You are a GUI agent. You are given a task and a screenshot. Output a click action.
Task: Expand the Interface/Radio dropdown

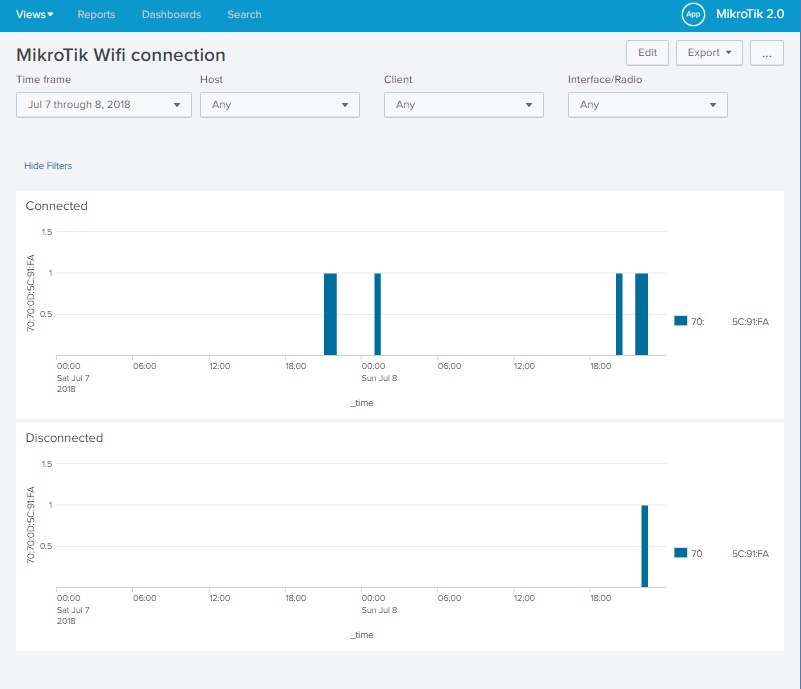tap(648, 105)
